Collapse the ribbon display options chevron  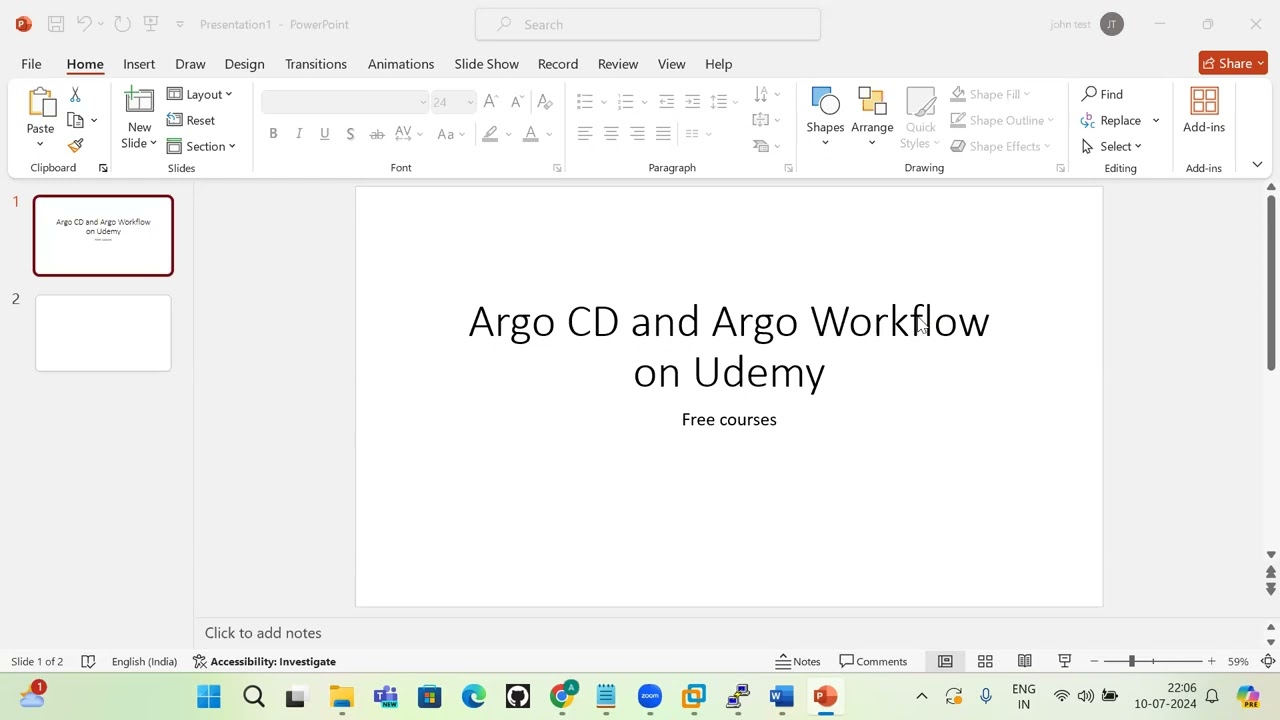pos(1257,164)
